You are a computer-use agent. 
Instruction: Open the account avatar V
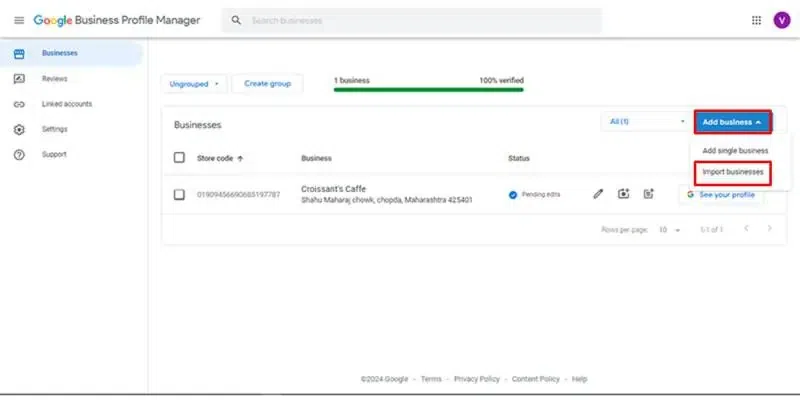point(782,20)
